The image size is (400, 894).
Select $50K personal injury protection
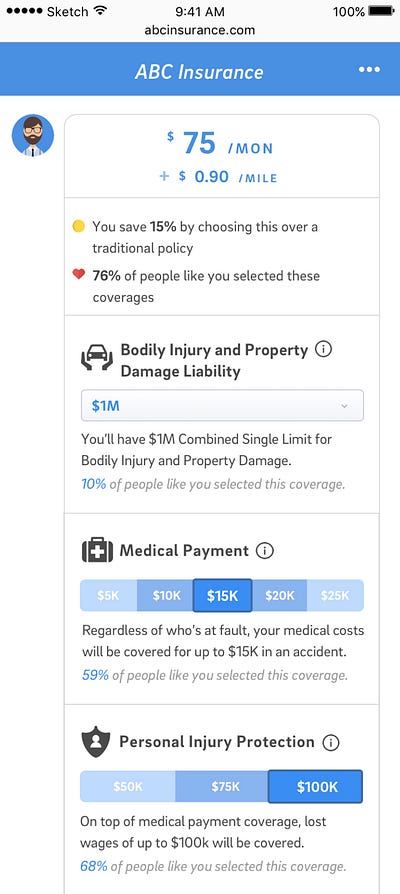click(128, 787)
